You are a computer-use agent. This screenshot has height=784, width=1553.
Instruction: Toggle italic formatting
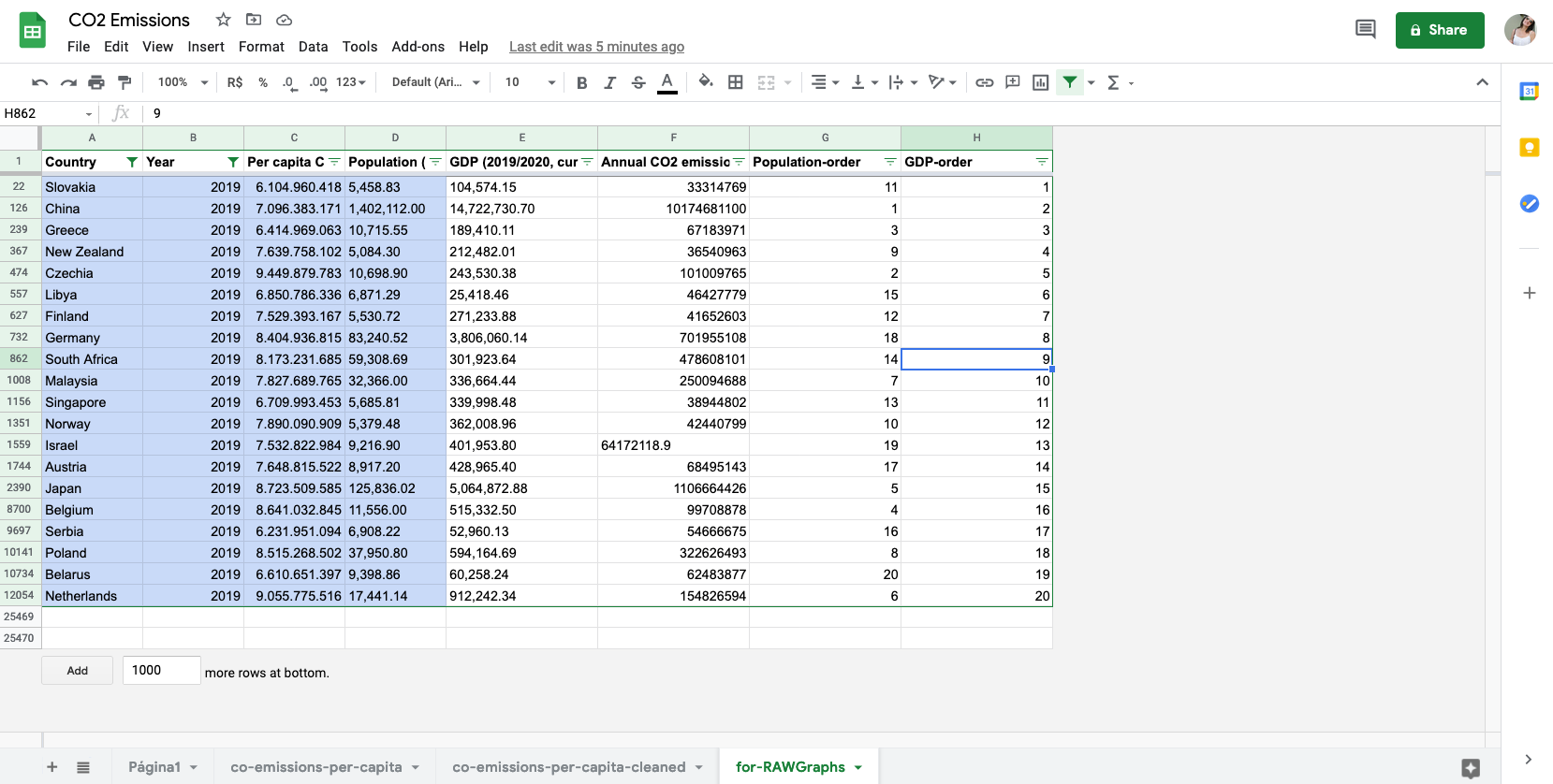pyautogui.click(x=609, y=82)
